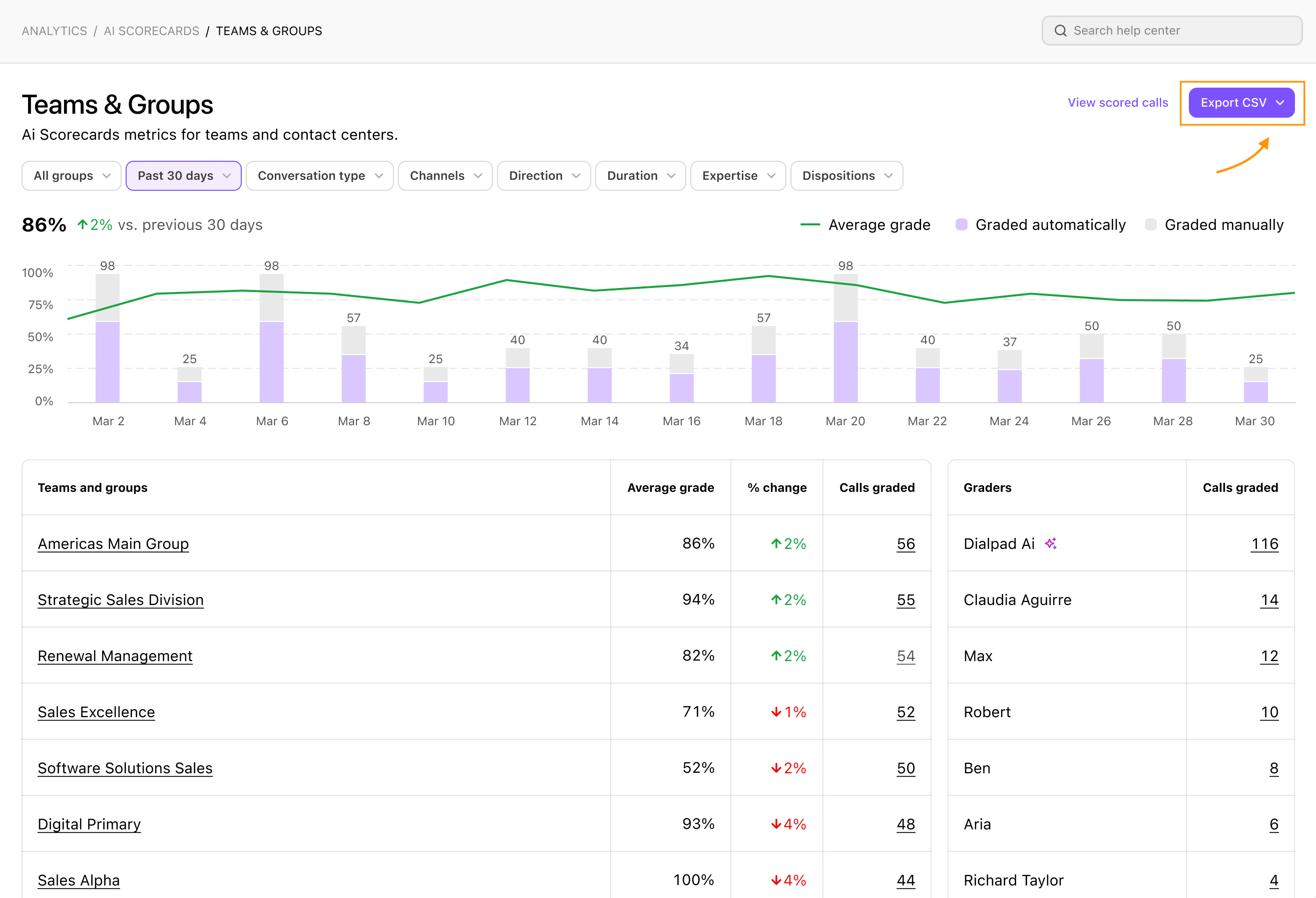Open the Past 30 days filter
1316x898 pixels.
pos(184,176)
